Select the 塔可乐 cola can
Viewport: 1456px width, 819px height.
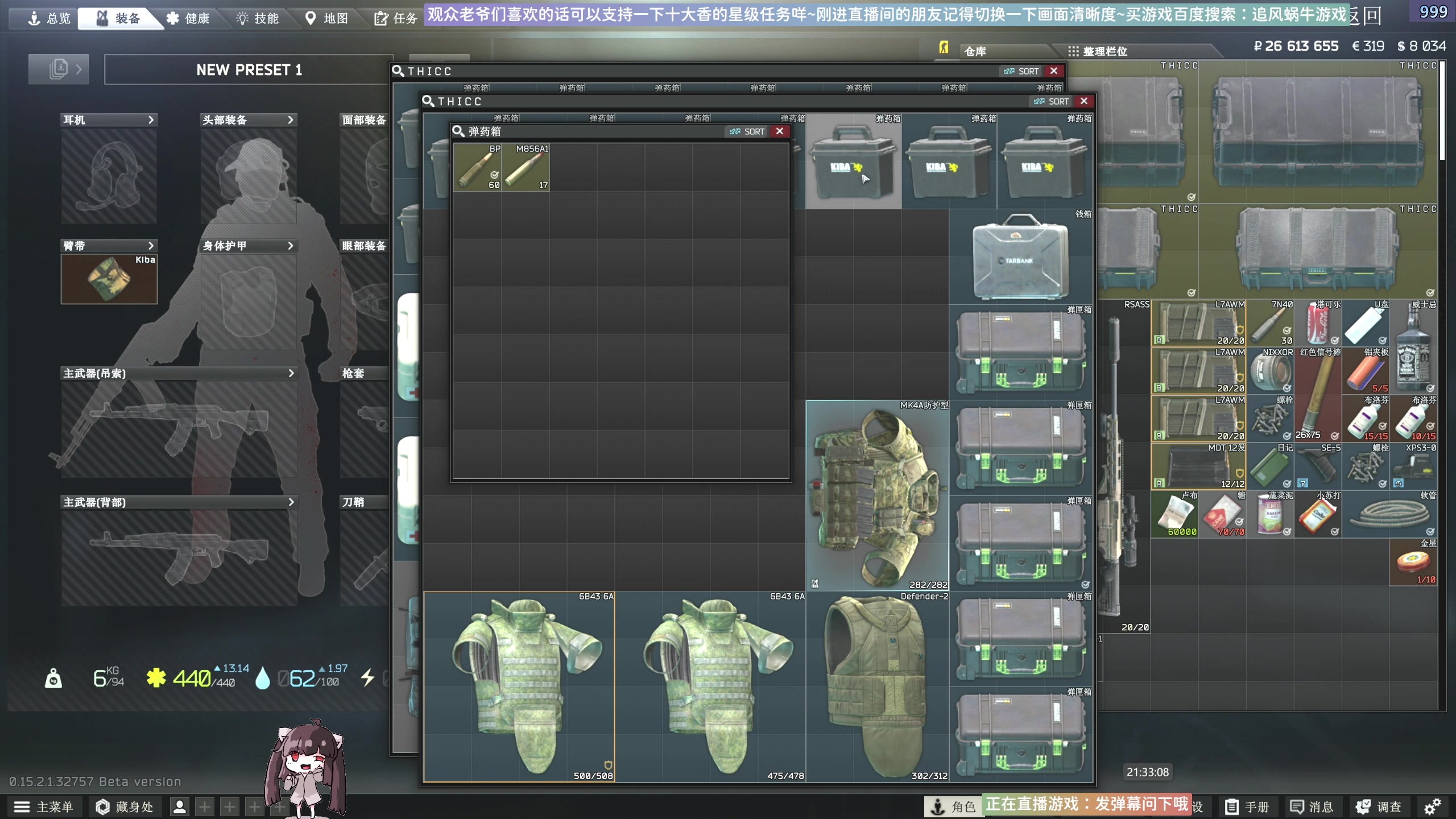pyautogui.click(x=1318, y=322)
